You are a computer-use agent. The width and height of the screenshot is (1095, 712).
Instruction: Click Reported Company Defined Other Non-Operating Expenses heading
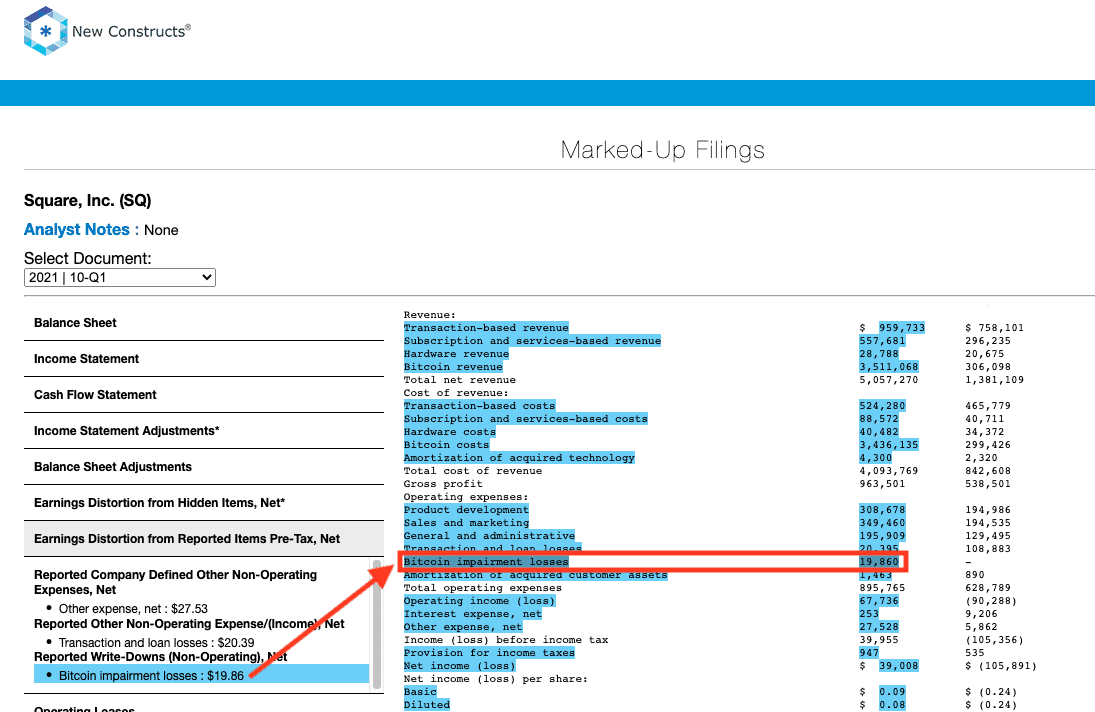(175, 582)
